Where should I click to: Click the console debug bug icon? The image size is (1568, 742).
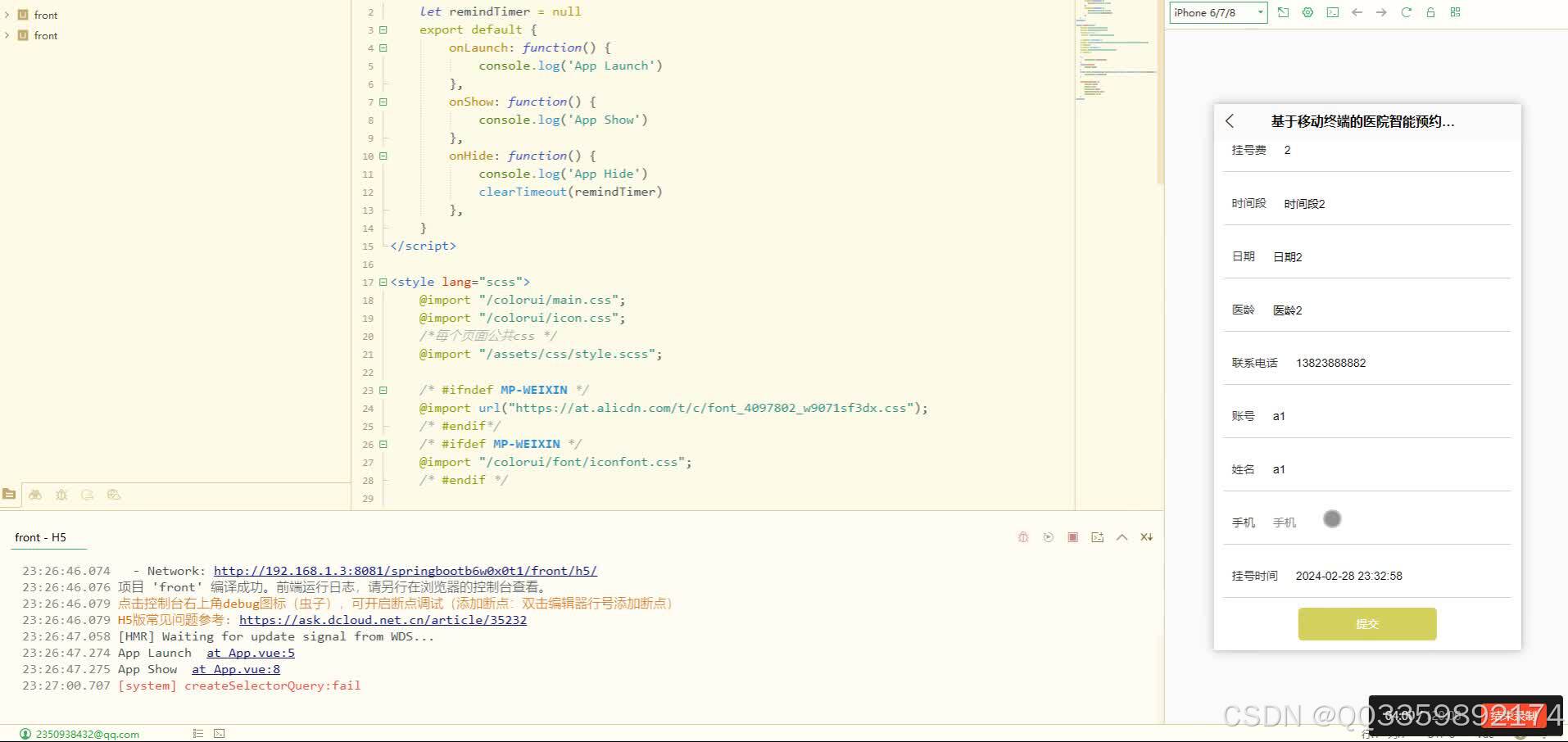coord(1023,537)
